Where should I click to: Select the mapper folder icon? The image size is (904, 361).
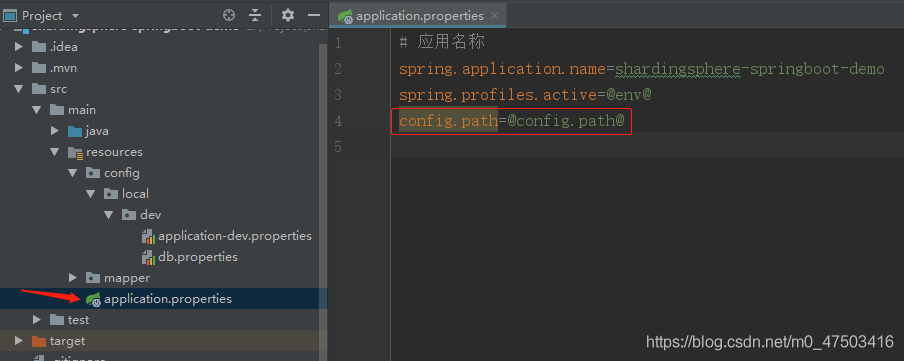[x=93, y=278]
